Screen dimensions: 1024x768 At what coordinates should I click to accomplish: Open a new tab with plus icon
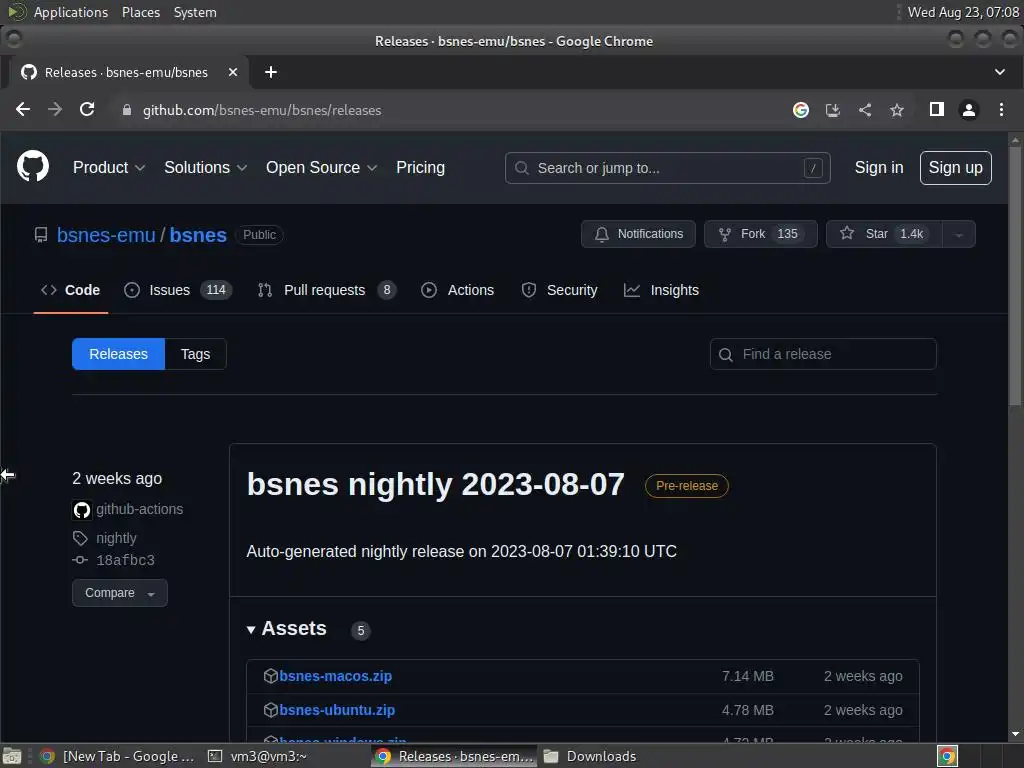(x=270, y=72)
